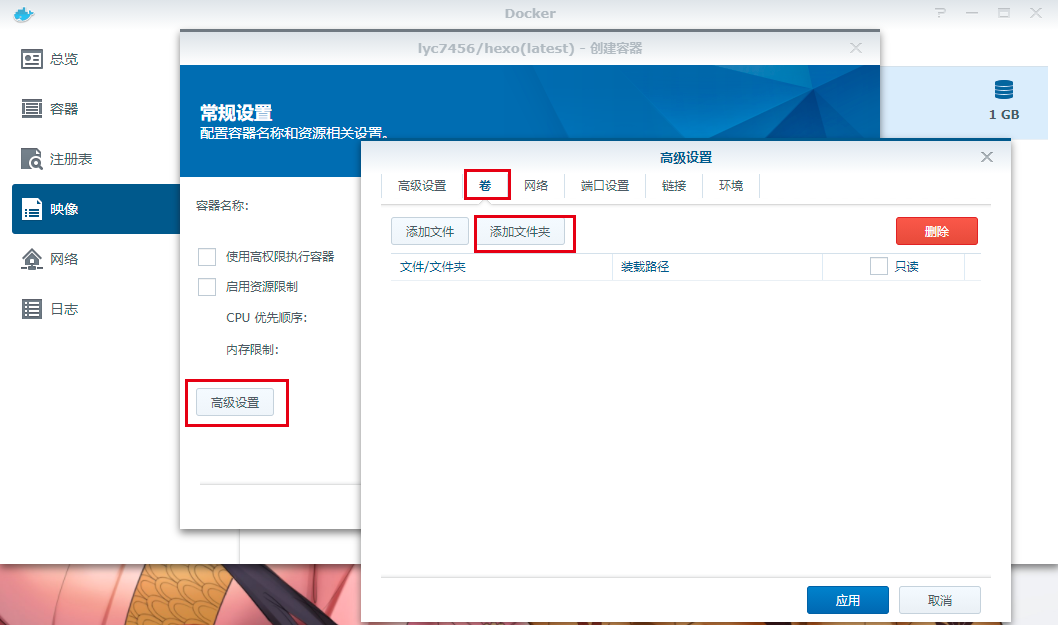This screenshot has width=1058, height=625.
Task: Open the 日志 log icon in sidebar
Action: tap(32, 309)
